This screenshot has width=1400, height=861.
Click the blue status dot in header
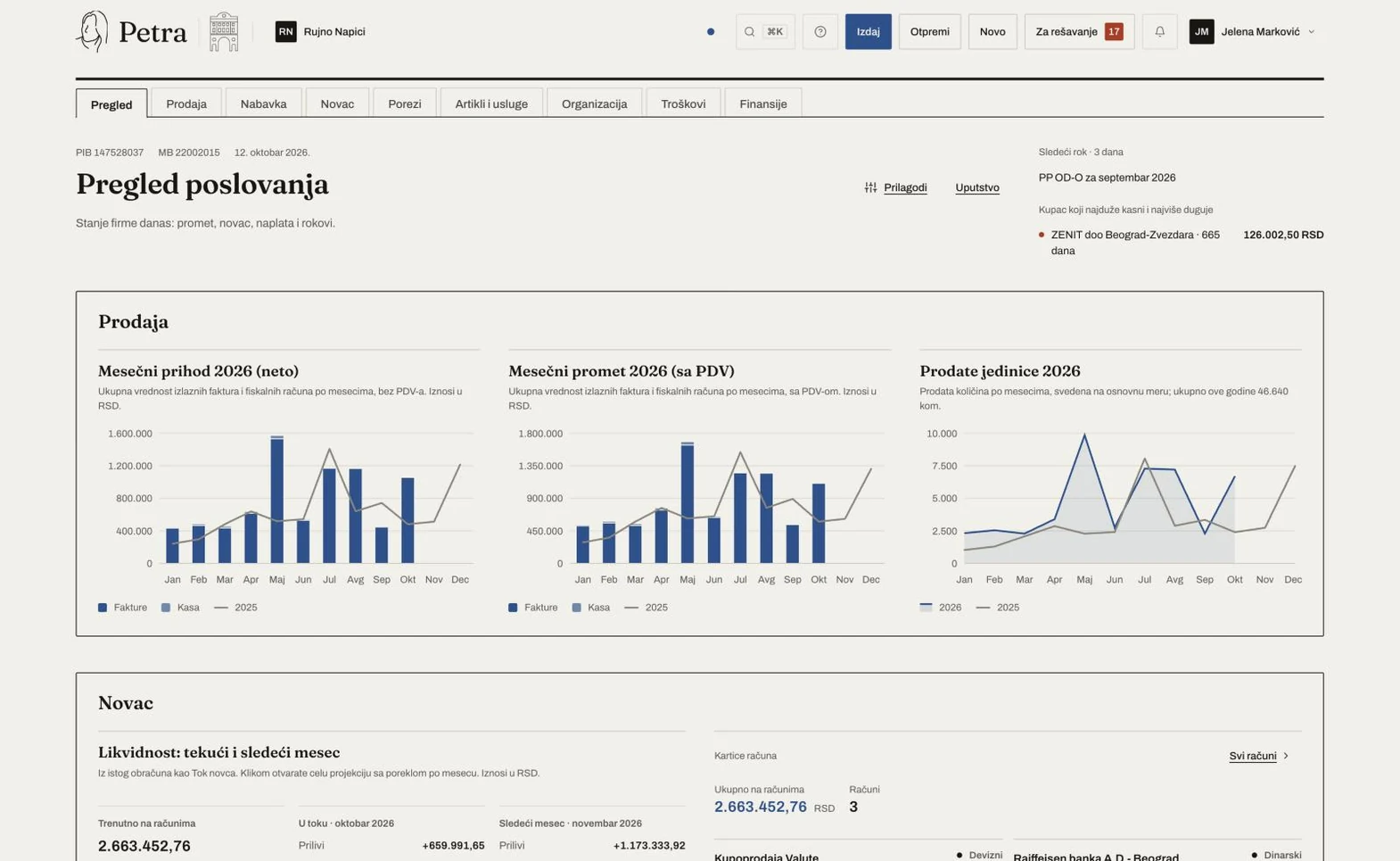711,31
